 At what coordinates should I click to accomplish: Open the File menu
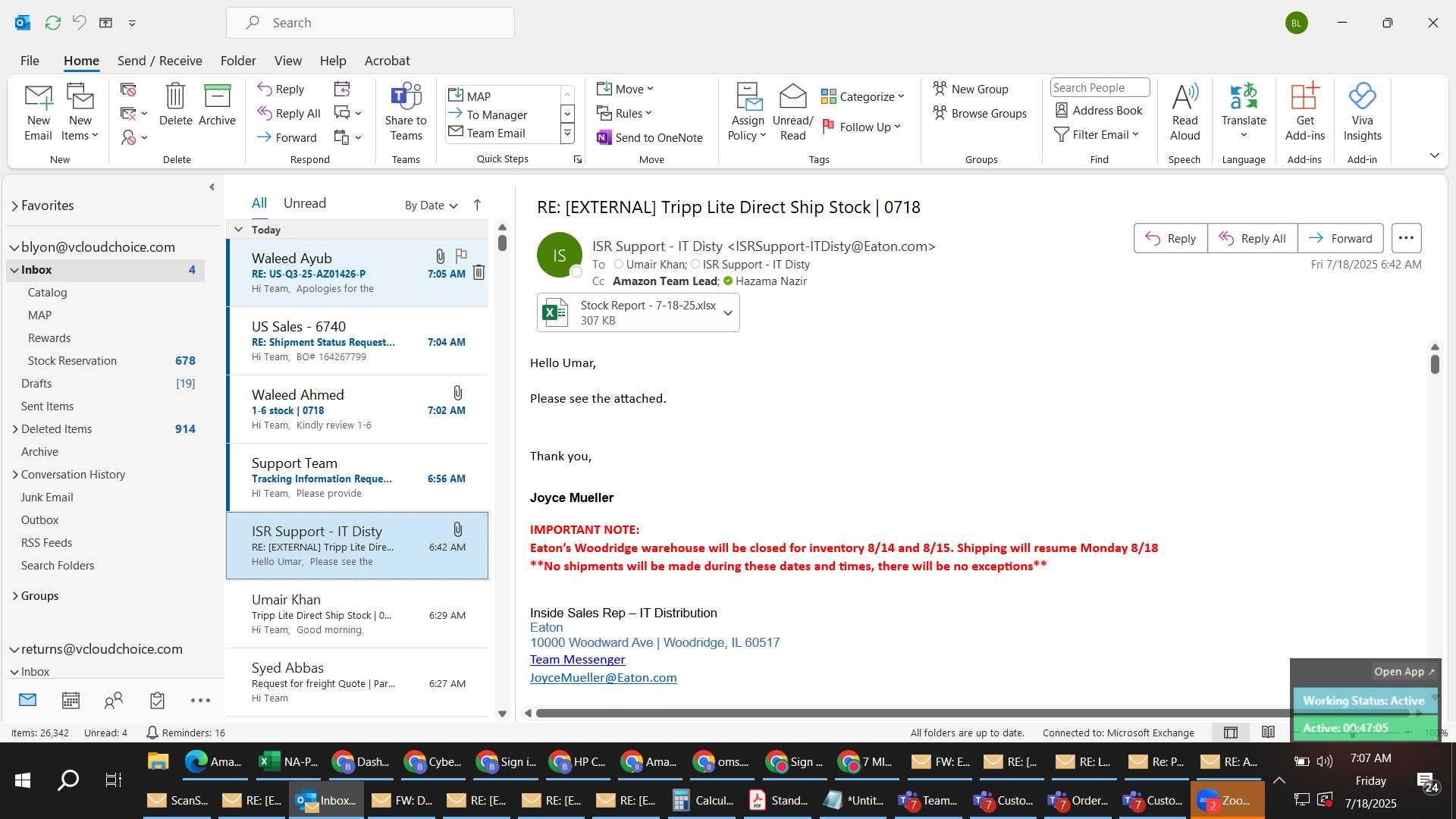point(30,61)
